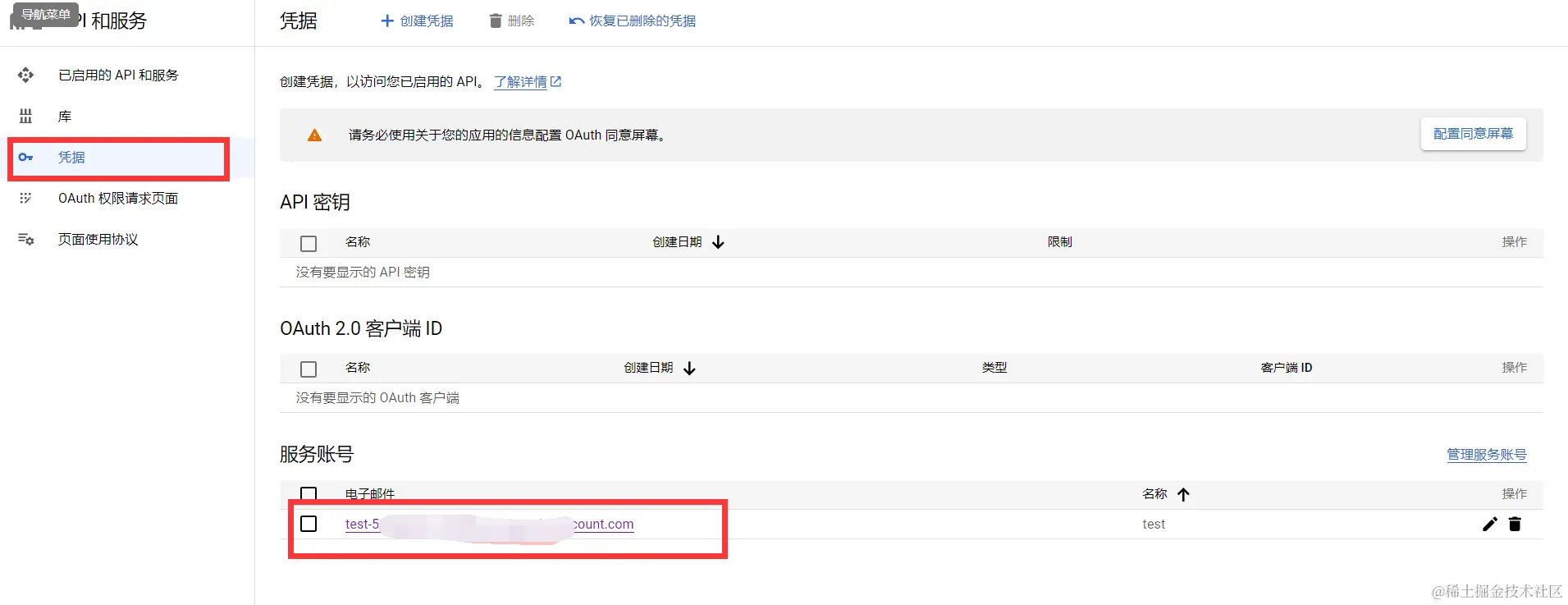Click the plus icon for 创建凭据
The height and width of the screenshot is (605, 1568).
coord(387,21)
